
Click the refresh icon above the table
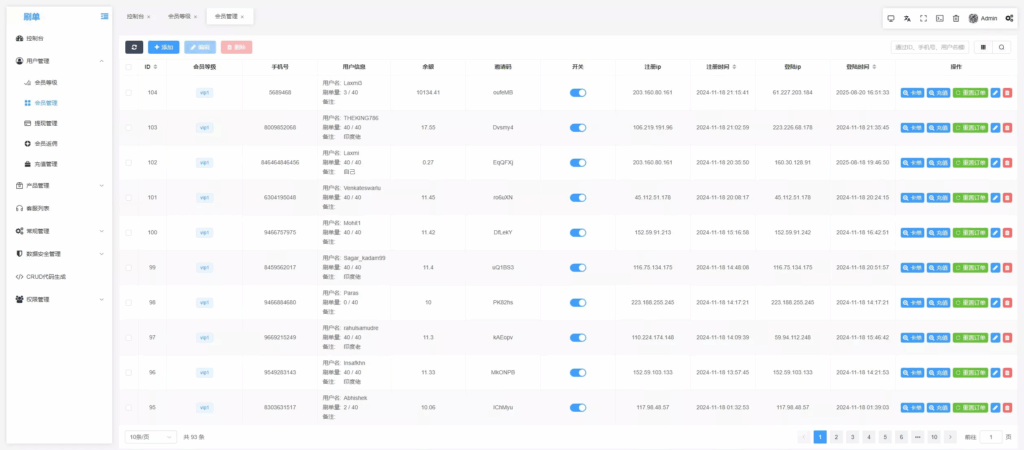(x=134, y=47)
